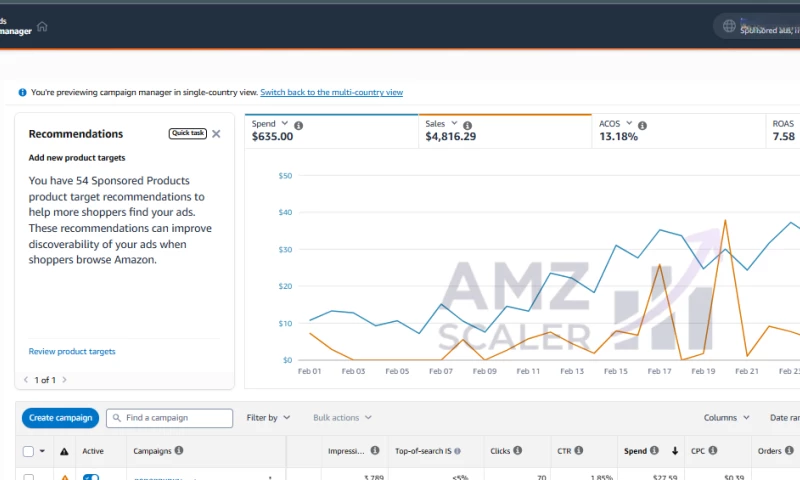The image size is (800, 480).
Task: Go to next recommendation page arrow
Action: click(64, 380)
